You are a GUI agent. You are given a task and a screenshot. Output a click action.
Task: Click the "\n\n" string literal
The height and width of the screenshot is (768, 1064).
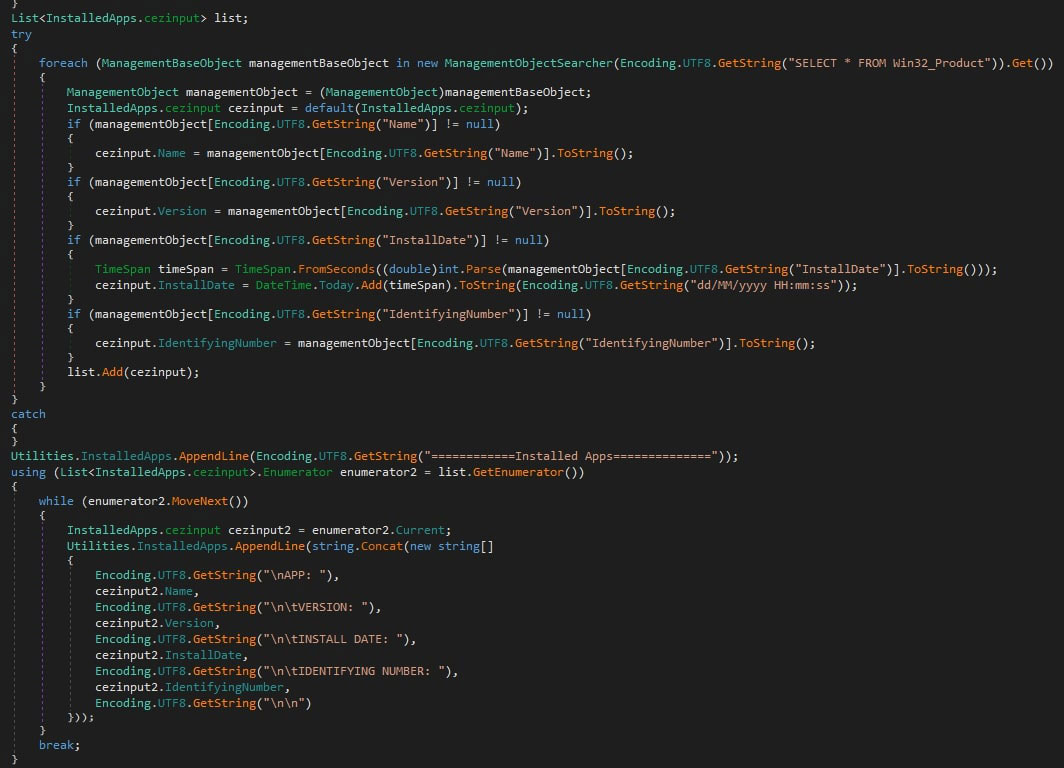(284, 703)
